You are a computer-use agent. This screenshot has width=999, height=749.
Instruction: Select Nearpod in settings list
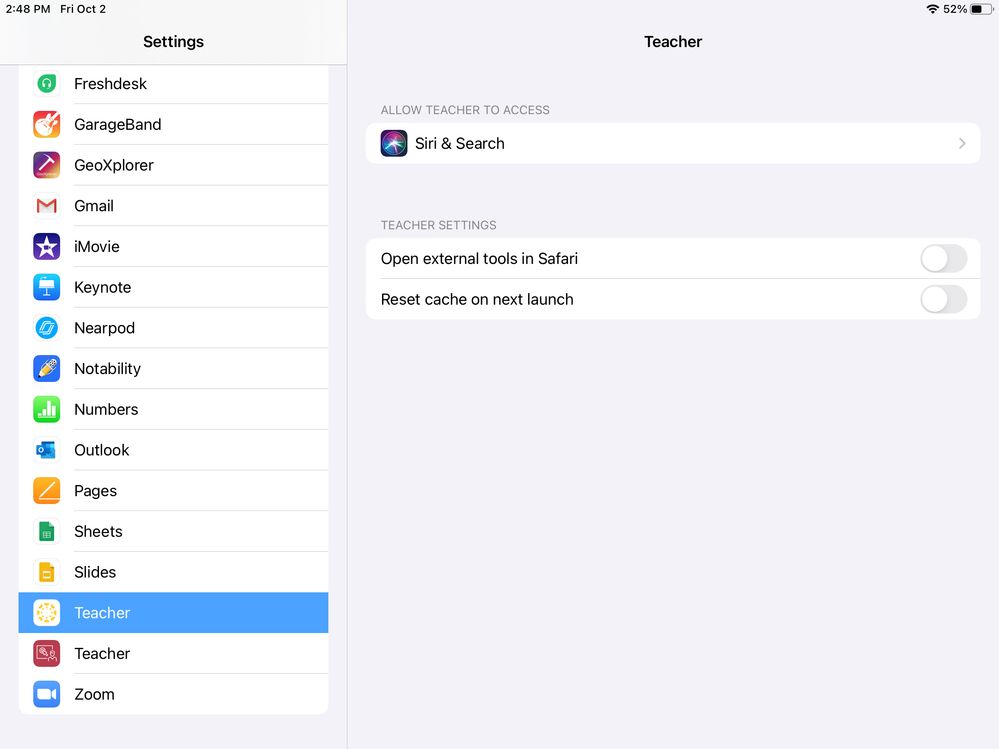point(173,328)
